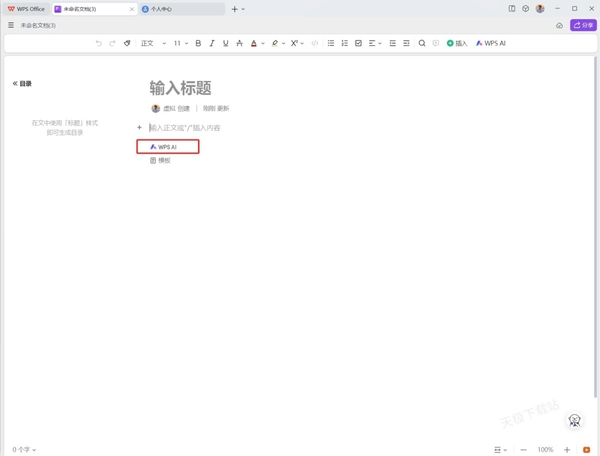Click the 100% zoom level

pyautogui.click(x=545, y=450)
